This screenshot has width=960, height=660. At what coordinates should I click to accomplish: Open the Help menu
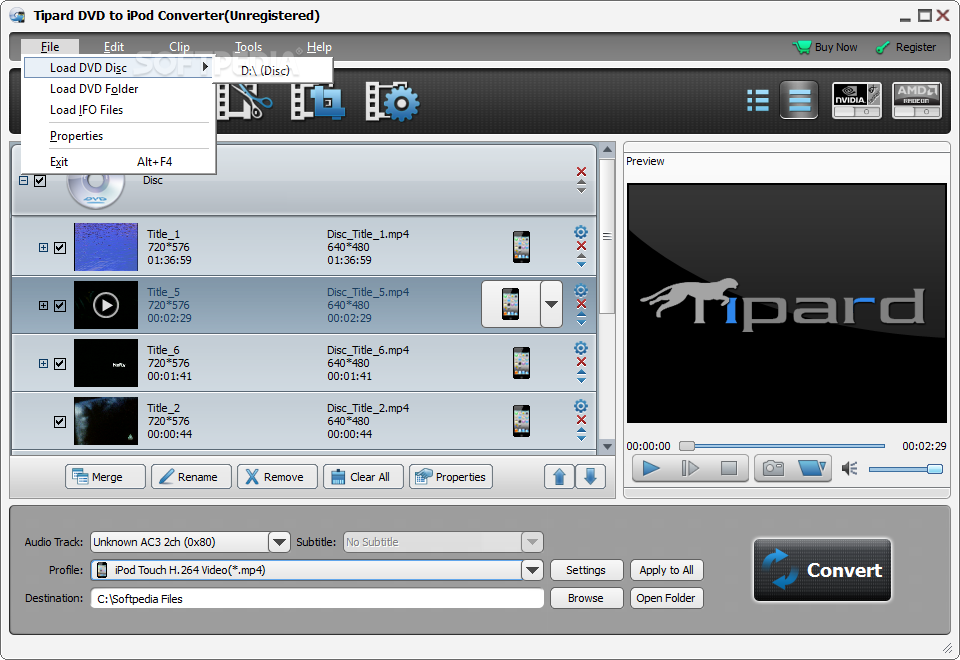pyautogui.click(x=319, y=47)
